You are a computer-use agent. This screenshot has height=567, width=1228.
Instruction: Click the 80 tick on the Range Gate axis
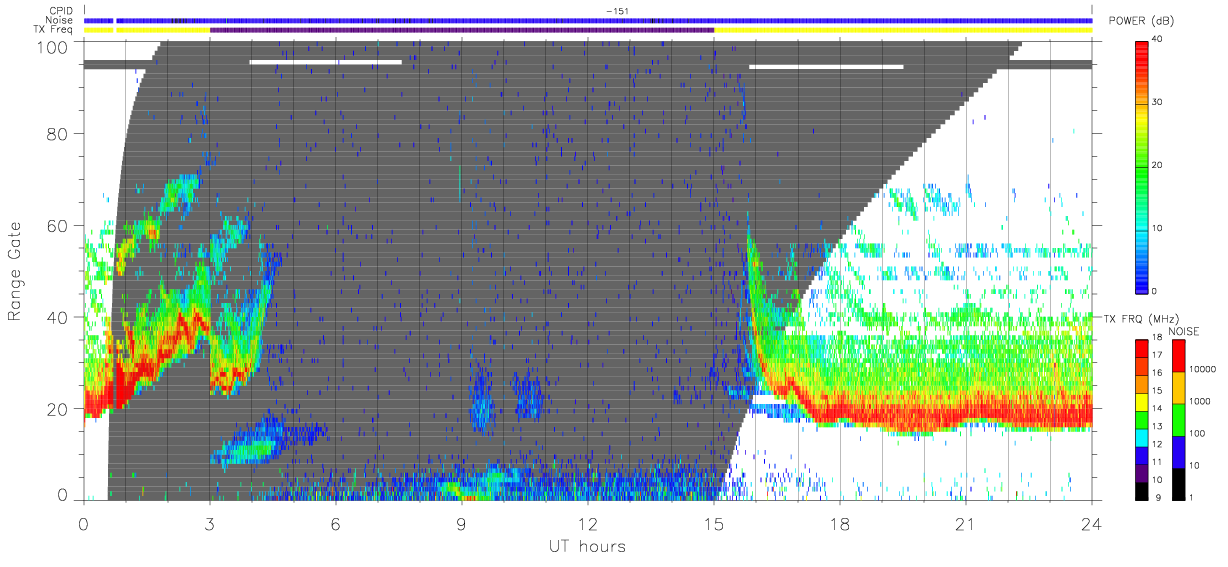click(58, 133)
